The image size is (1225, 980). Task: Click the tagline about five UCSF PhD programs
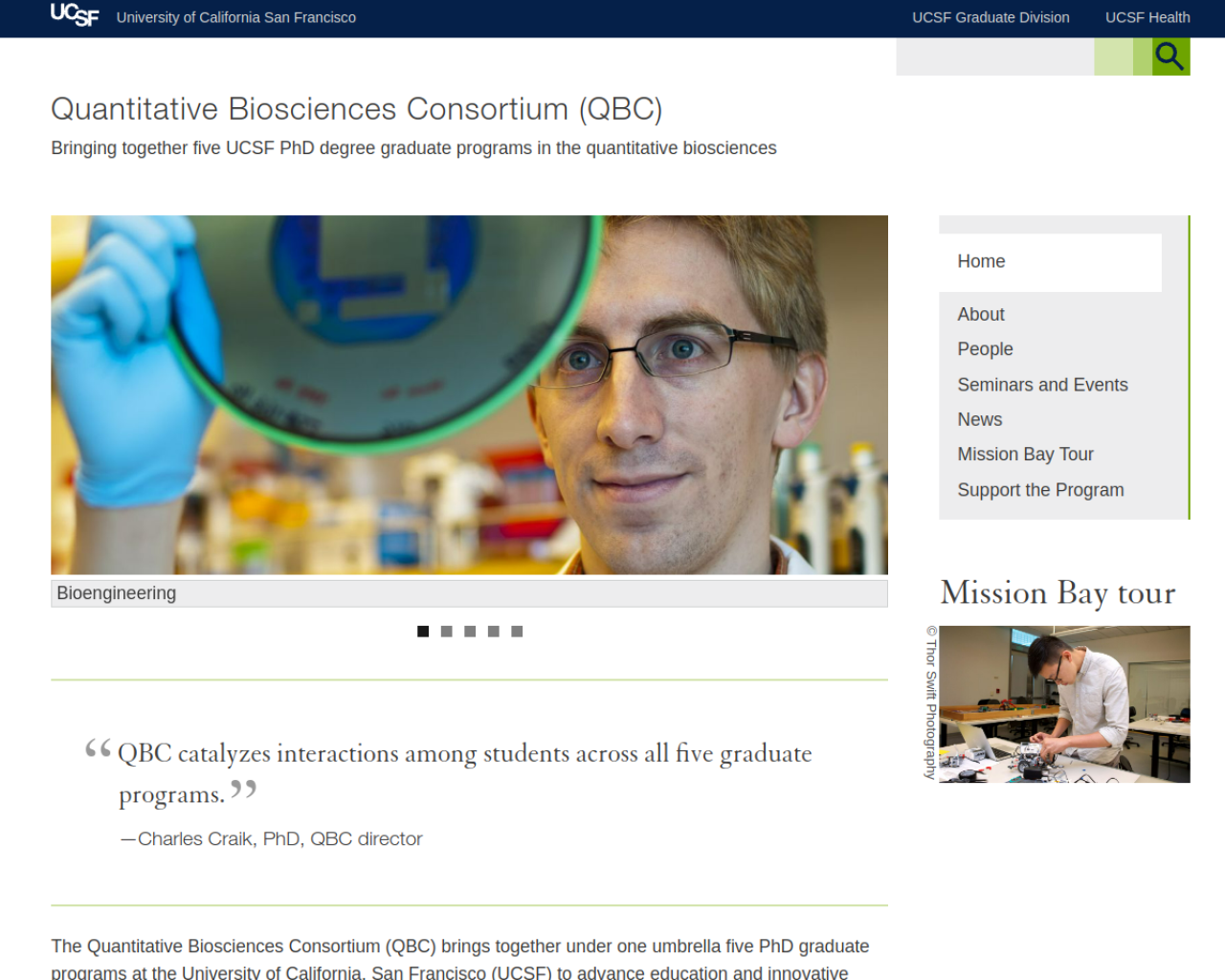413,148
